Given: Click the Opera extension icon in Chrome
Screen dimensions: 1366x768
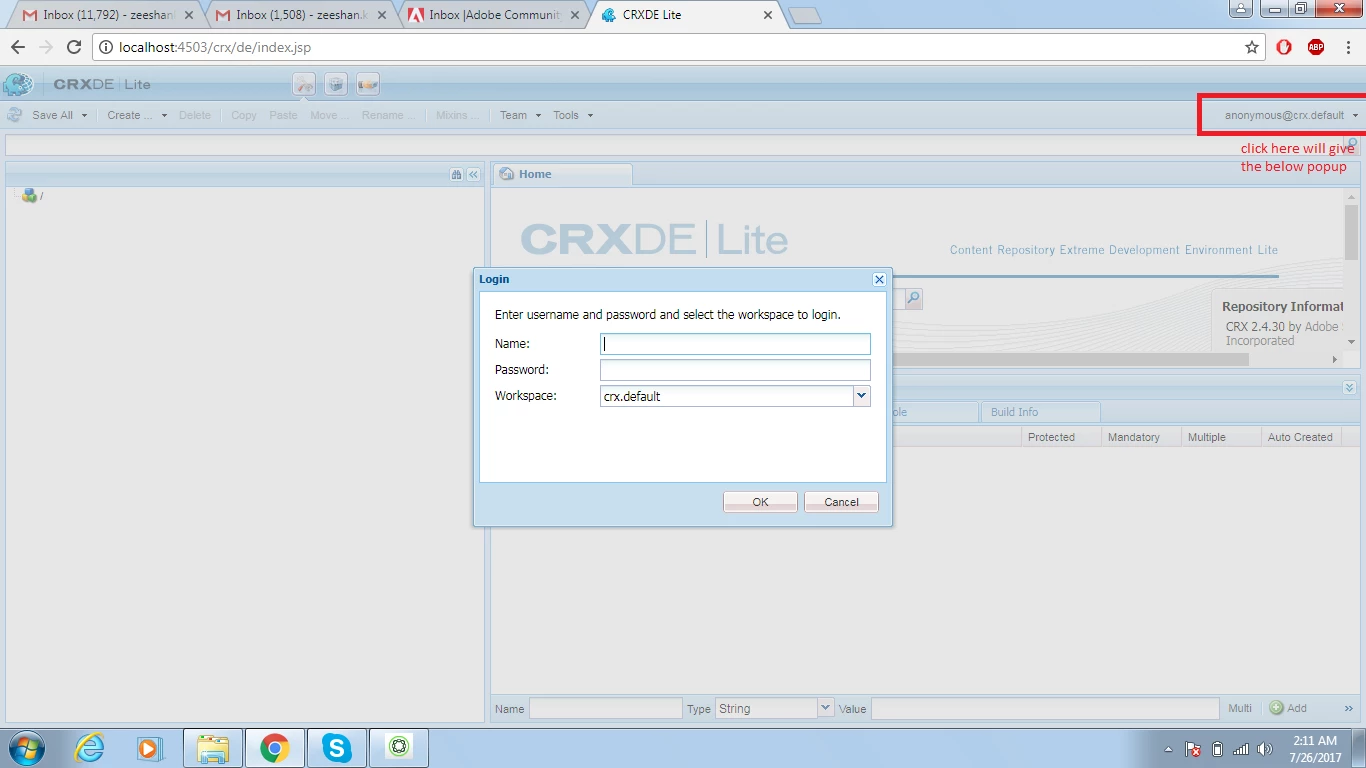Looking at the screenshot, I should tap(1284, 47).
